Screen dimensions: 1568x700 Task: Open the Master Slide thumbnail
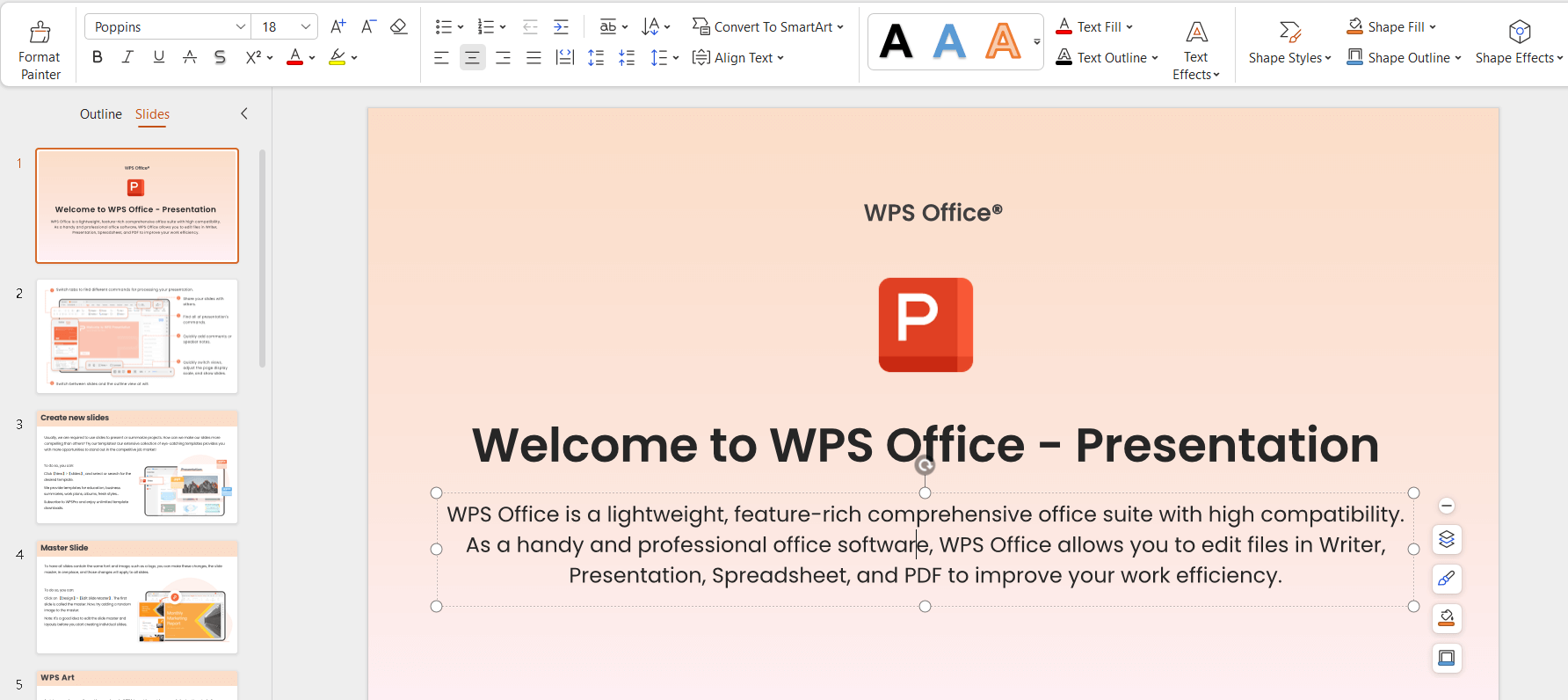pos(137,597)
